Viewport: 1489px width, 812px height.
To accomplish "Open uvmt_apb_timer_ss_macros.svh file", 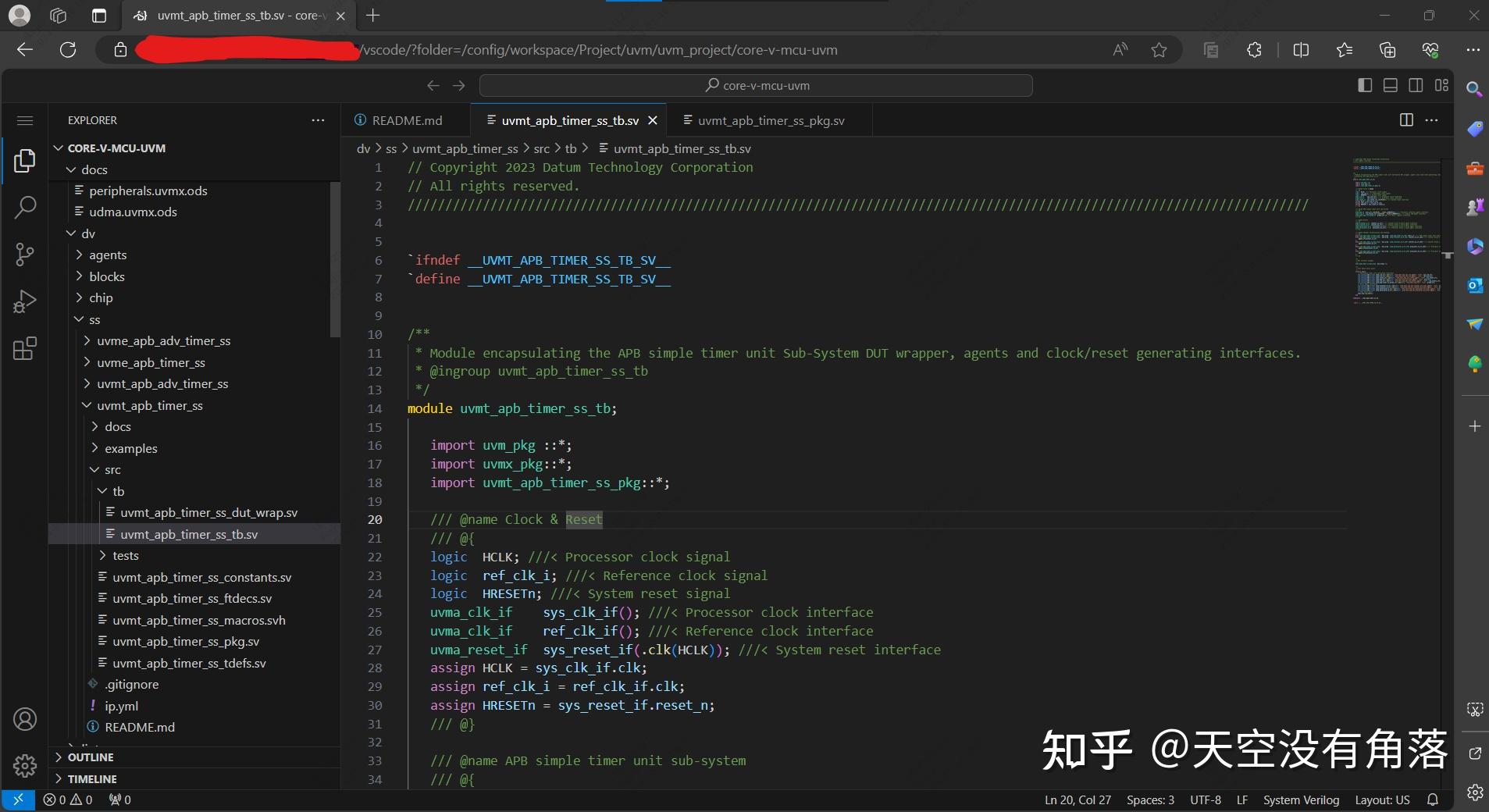I will (x=198, y=621).
